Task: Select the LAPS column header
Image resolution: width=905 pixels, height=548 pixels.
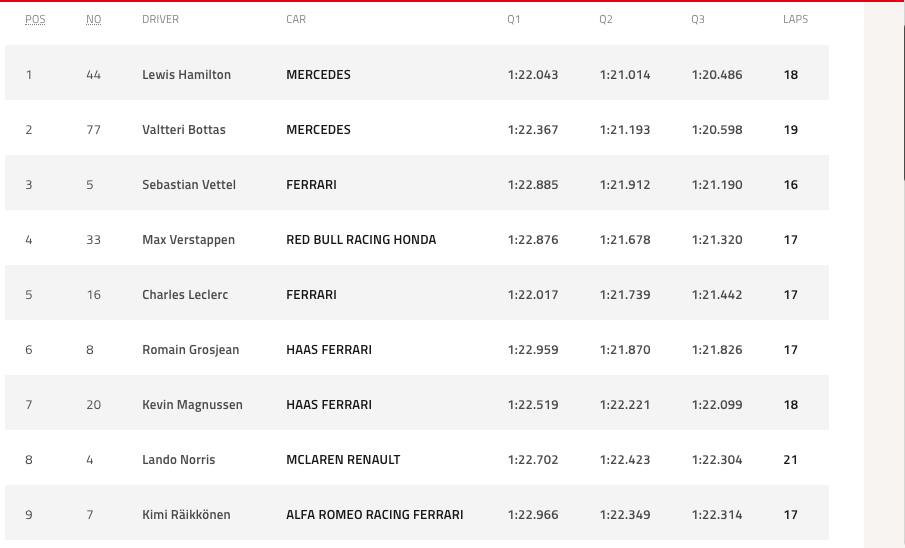Action: click(795, 19)
